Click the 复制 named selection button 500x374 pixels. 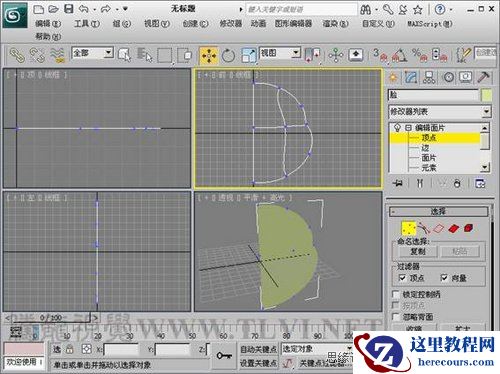(x=418, y=251)
